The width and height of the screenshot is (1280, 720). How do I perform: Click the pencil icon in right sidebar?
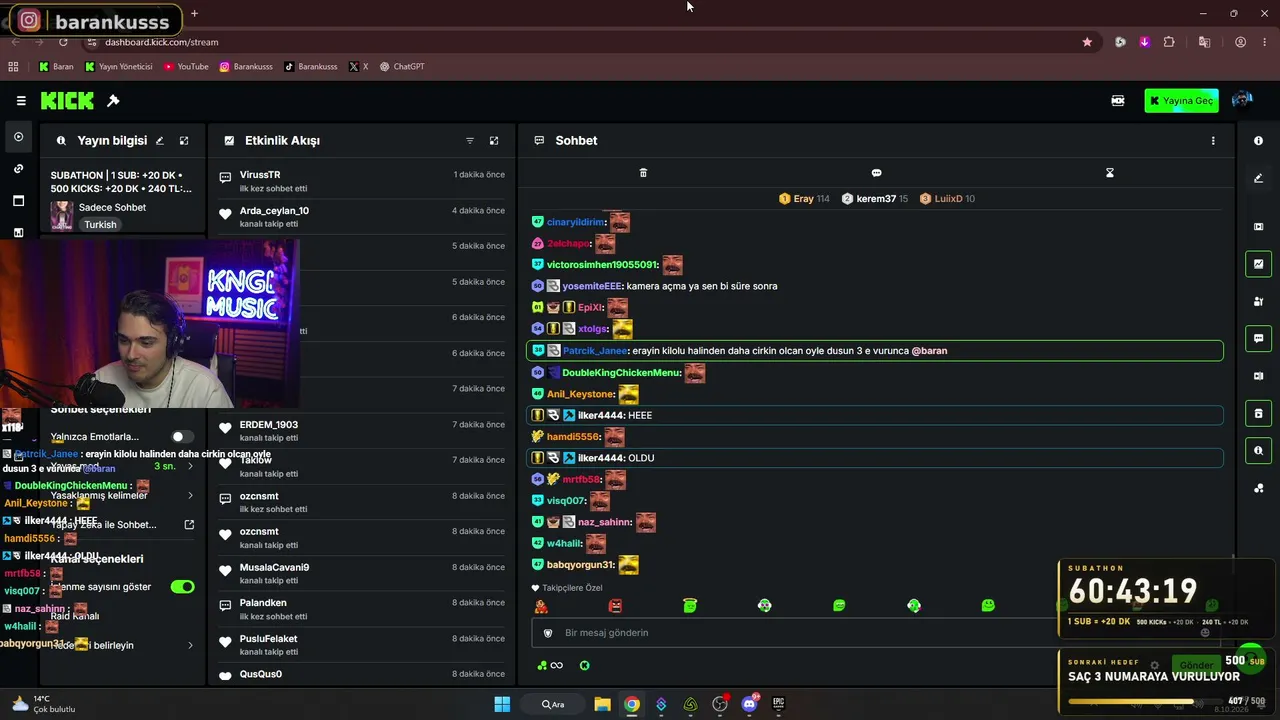tap(1258, 178)
